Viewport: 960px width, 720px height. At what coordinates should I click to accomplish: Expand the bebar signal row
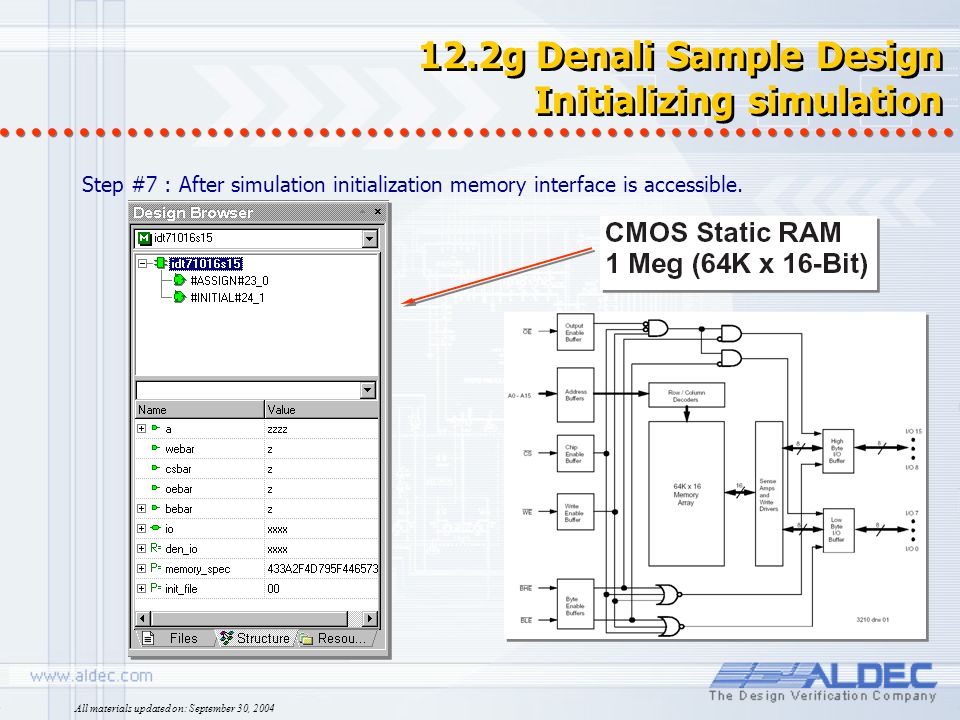pos(141,509)
